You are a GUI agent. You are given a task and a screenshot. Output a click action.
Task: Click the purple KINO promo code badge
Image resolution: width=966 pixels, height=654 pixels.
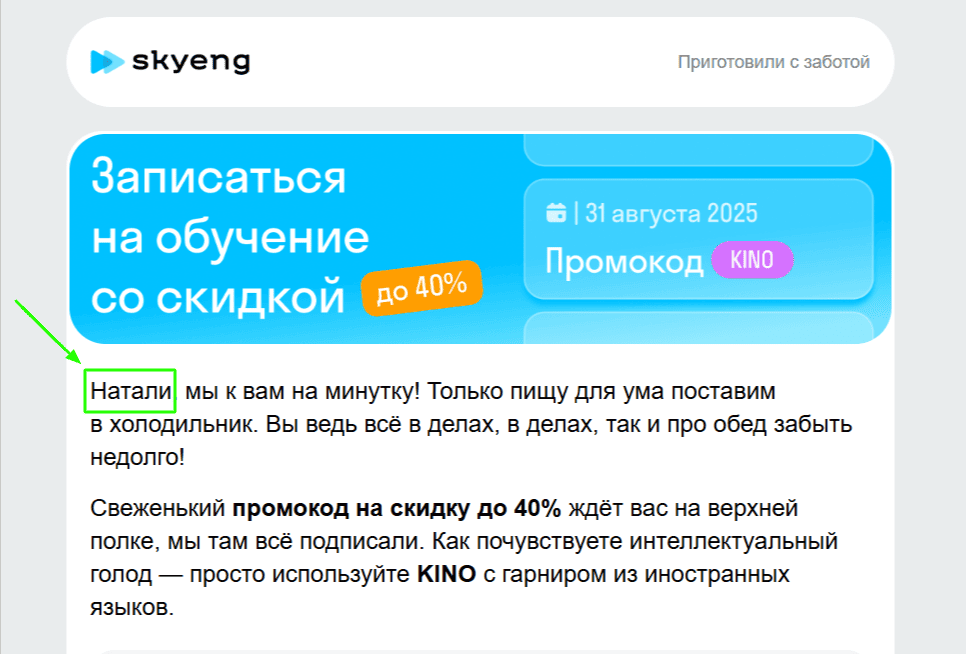pos(752,260)
